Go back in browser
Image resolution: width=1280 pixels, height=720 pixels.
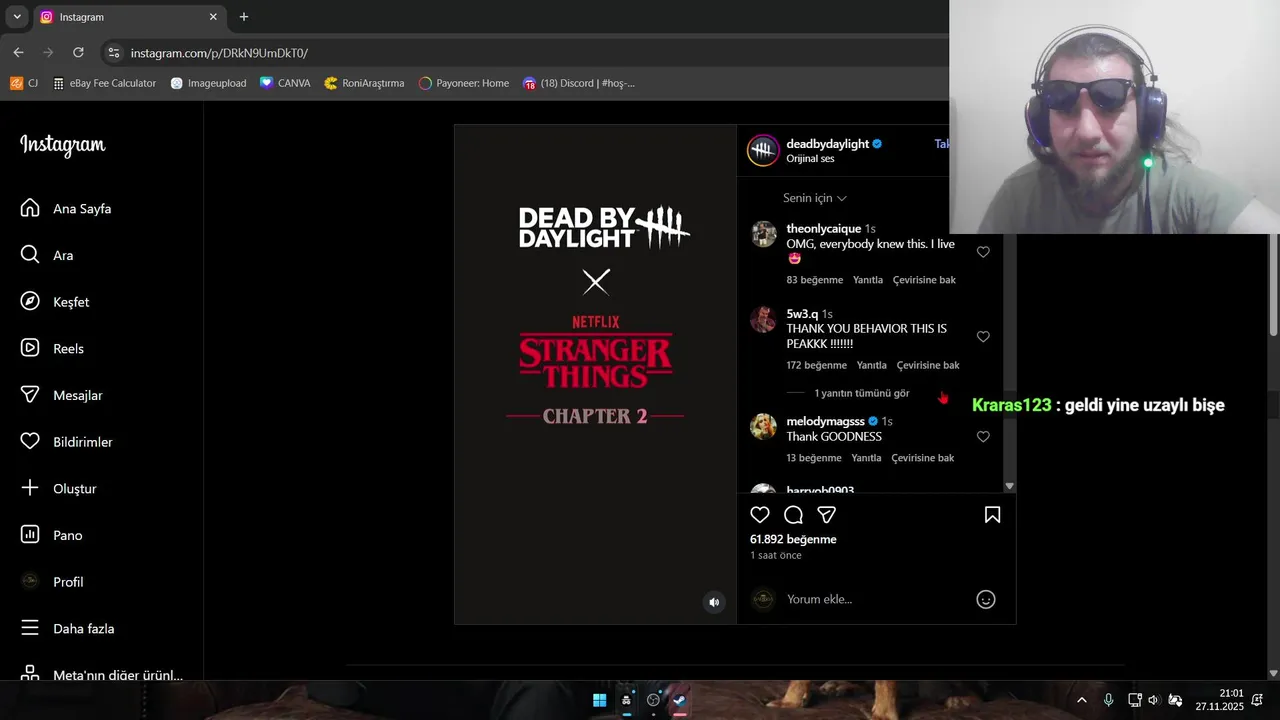(18, 52)
